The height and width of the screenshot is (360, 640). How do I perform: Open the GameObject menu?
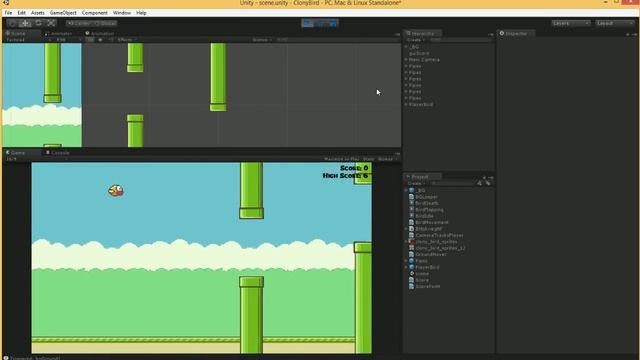(63, 13)
